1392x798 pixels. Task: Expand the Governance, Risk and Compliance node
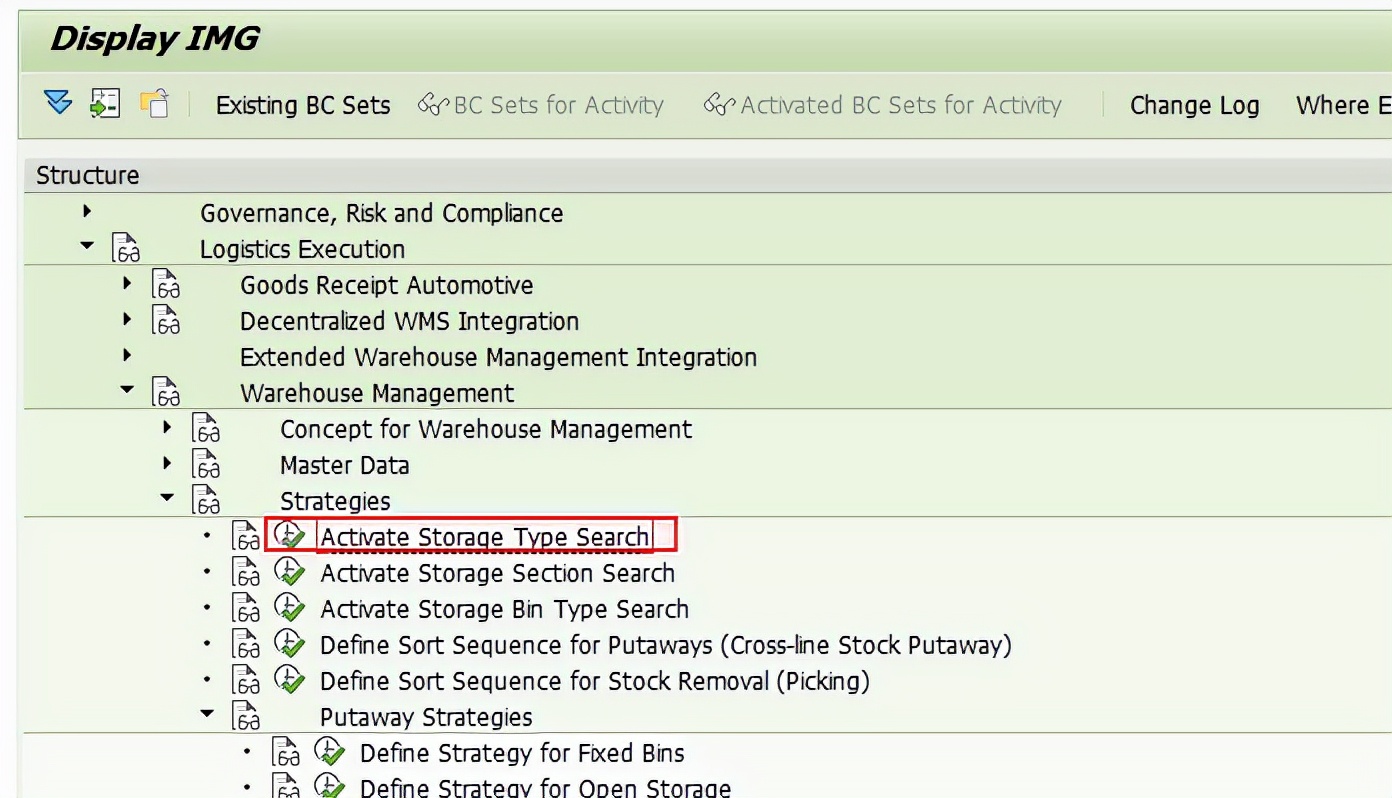pos(87,211)
